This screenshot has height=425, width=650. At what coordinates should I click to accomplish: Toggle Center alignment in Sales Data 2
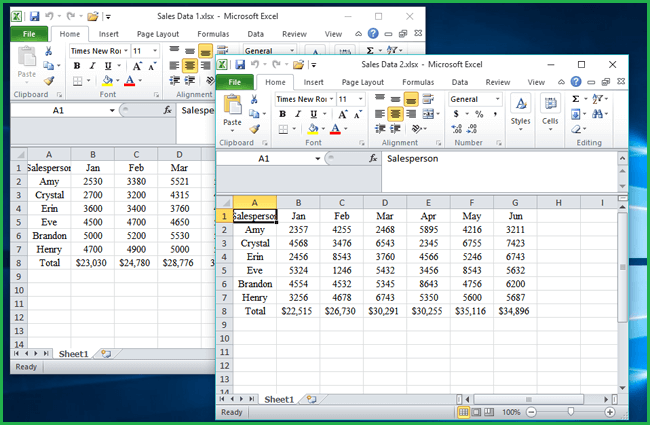pyautogui.click(x=394, y=114)
